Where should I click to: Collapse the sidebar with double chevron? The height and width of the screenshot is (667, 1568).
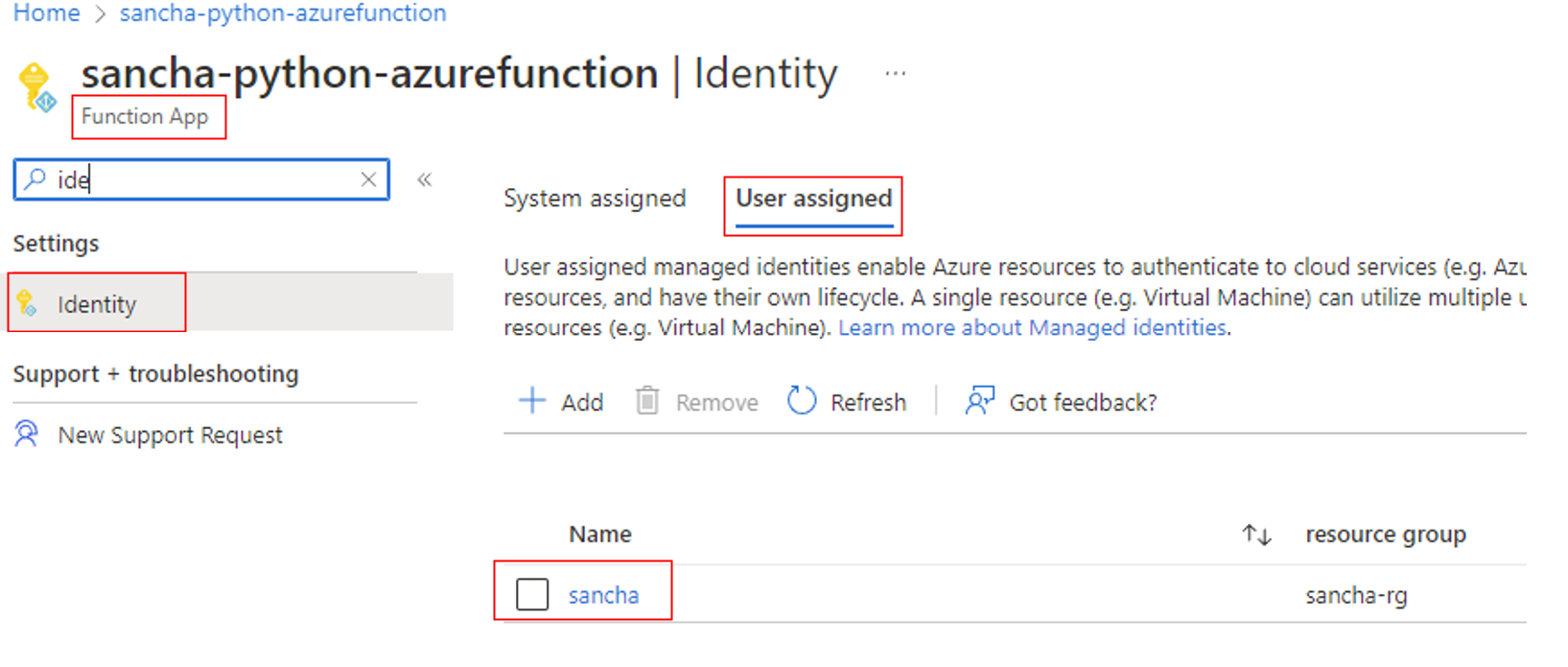425,179
